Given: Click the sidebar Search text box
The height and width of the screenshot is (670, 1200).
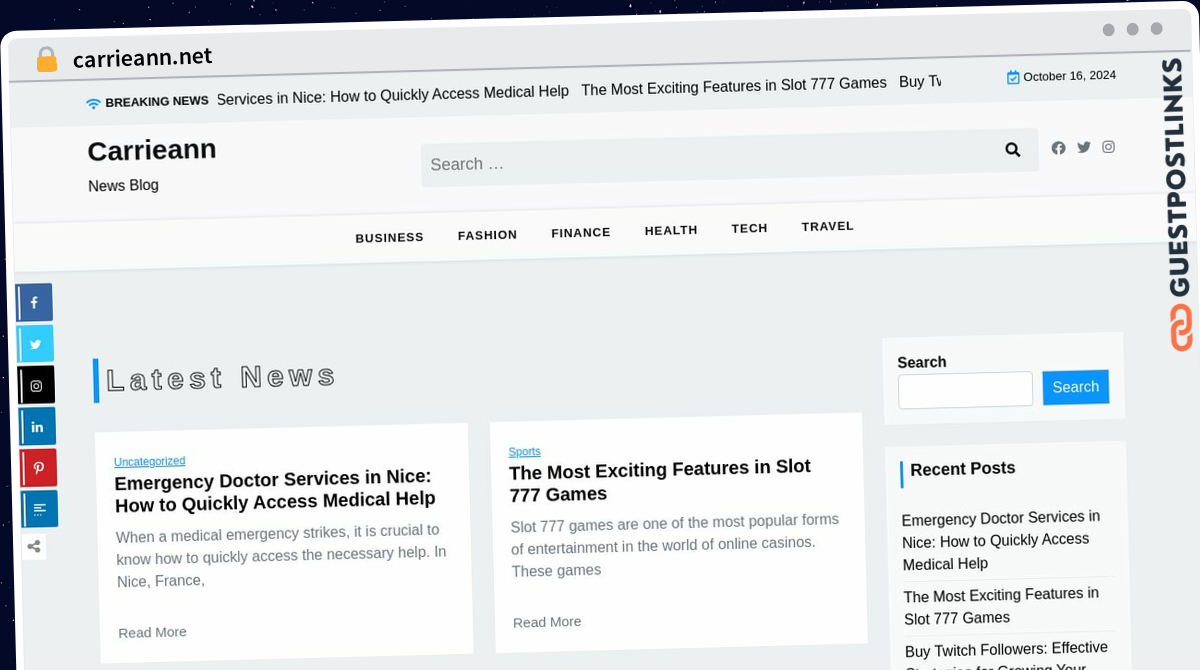Looking at the screenshot, I should click(x=965, y=390).
